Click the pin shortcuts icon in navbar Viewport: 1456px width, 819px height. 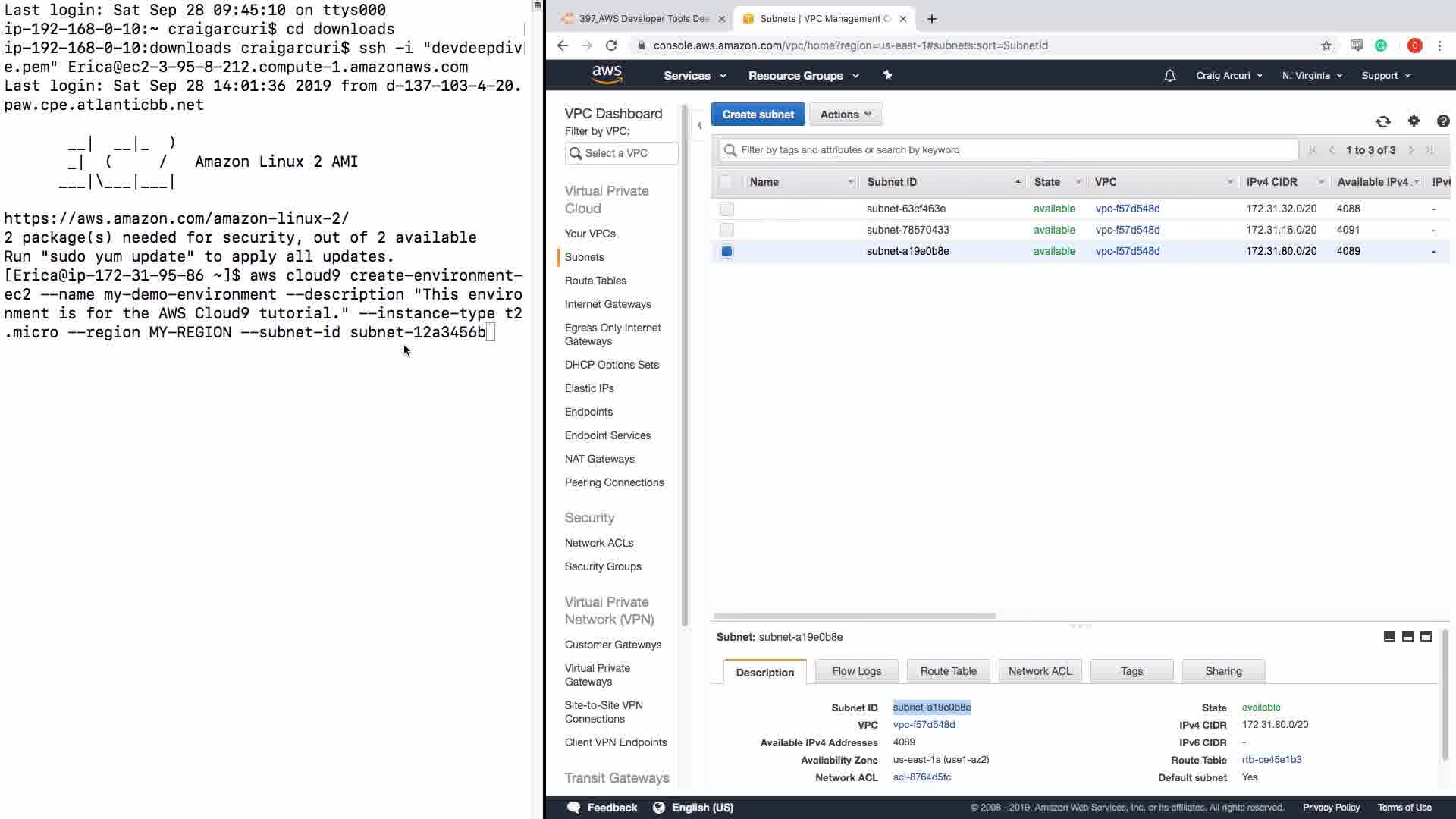887,75
